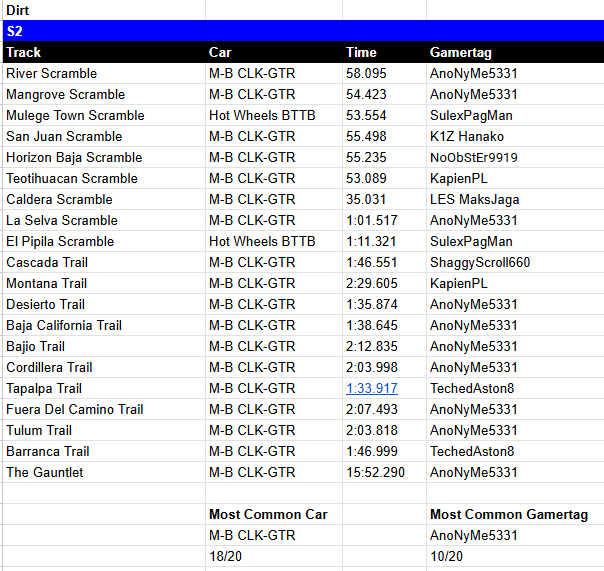Click the Time column header
This screenshot has width=604, height=571.
384,52
